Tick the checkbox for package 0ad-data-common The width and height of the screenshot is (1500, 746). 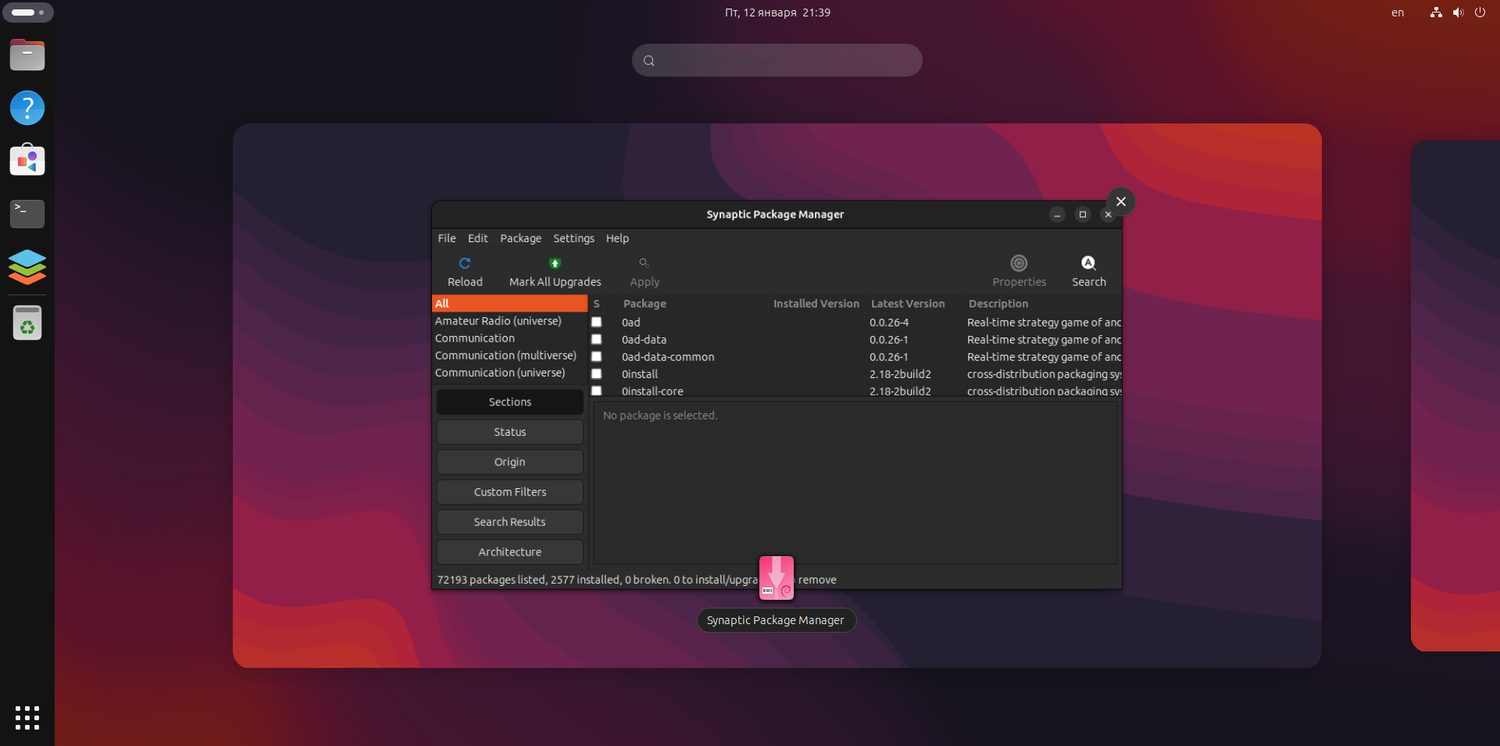[597, 356]
